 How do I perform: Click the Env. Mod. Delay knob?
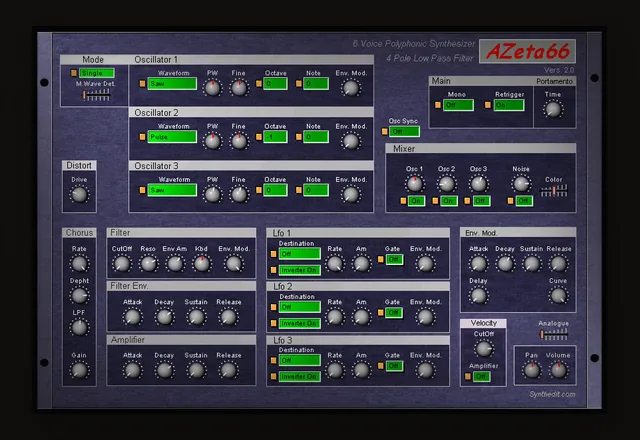(x=478, y=296)
